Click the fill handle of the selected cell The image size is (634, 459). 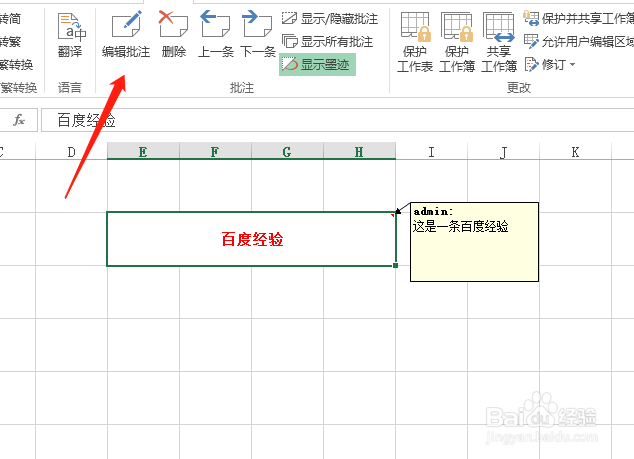(395, 265)
